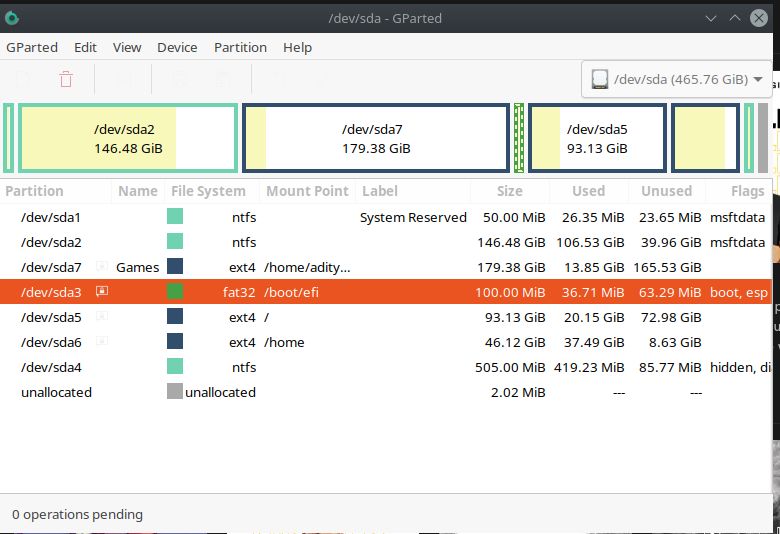The image size is (780, 534).
Task: Click the window roll-down chevron in title bar
Action: click(711, 18)
